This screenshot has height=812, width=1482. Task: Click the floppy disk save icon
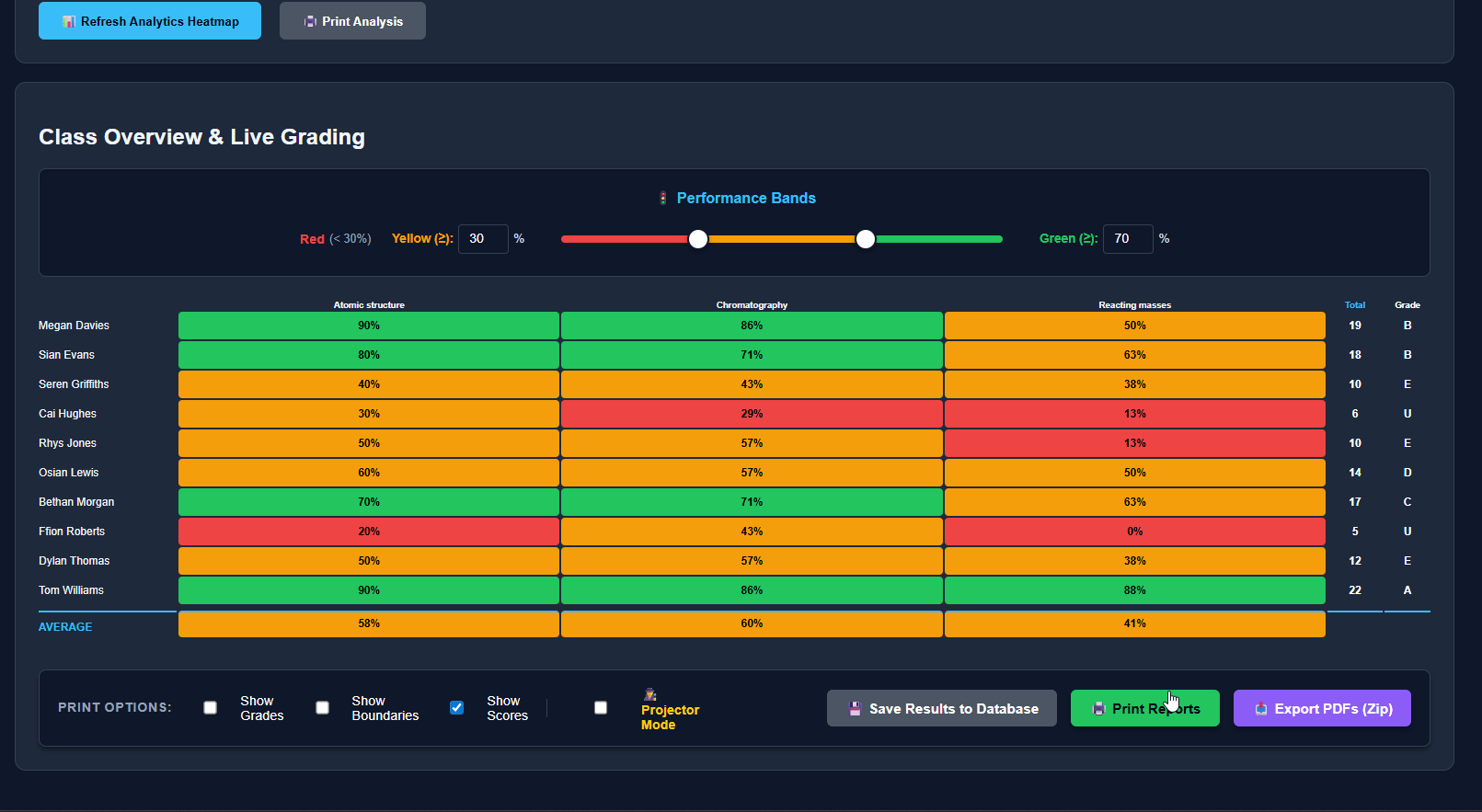pyautogui.click(x=855, y=709)
